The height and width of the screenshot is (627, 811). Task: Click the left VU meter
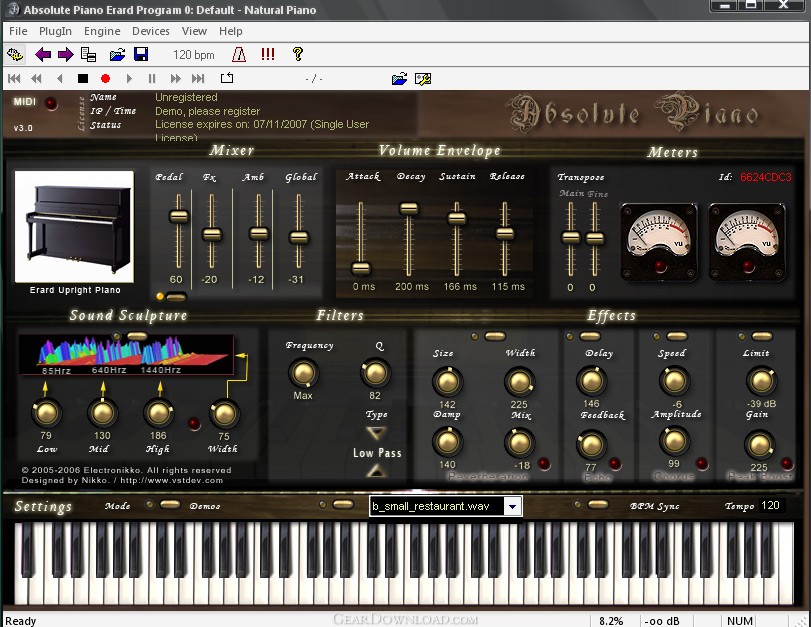pyautogui.click(x=658, y=241)
